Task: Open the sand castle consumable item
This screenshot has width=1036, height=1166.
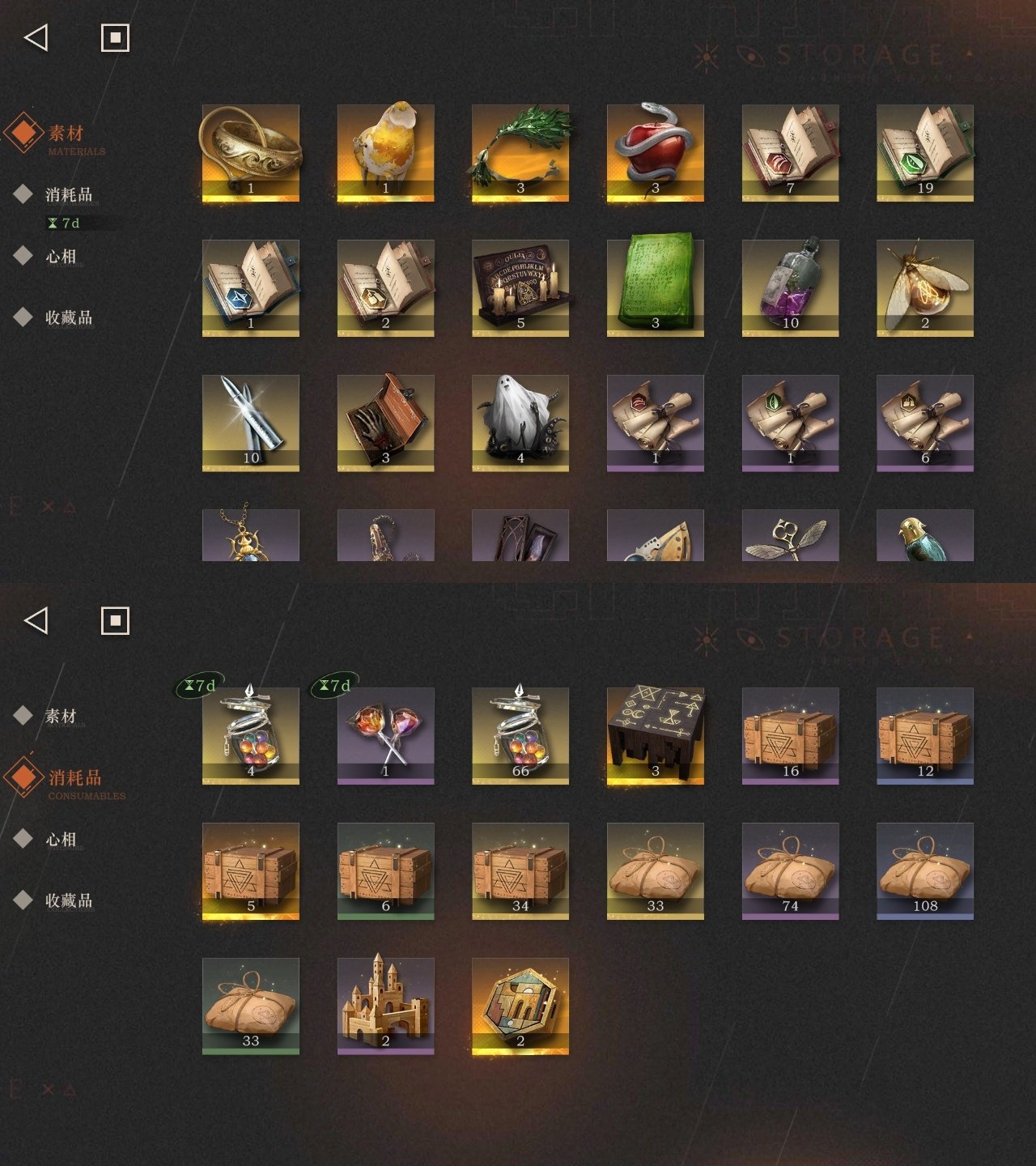Action: click(x=386, y=1006)
